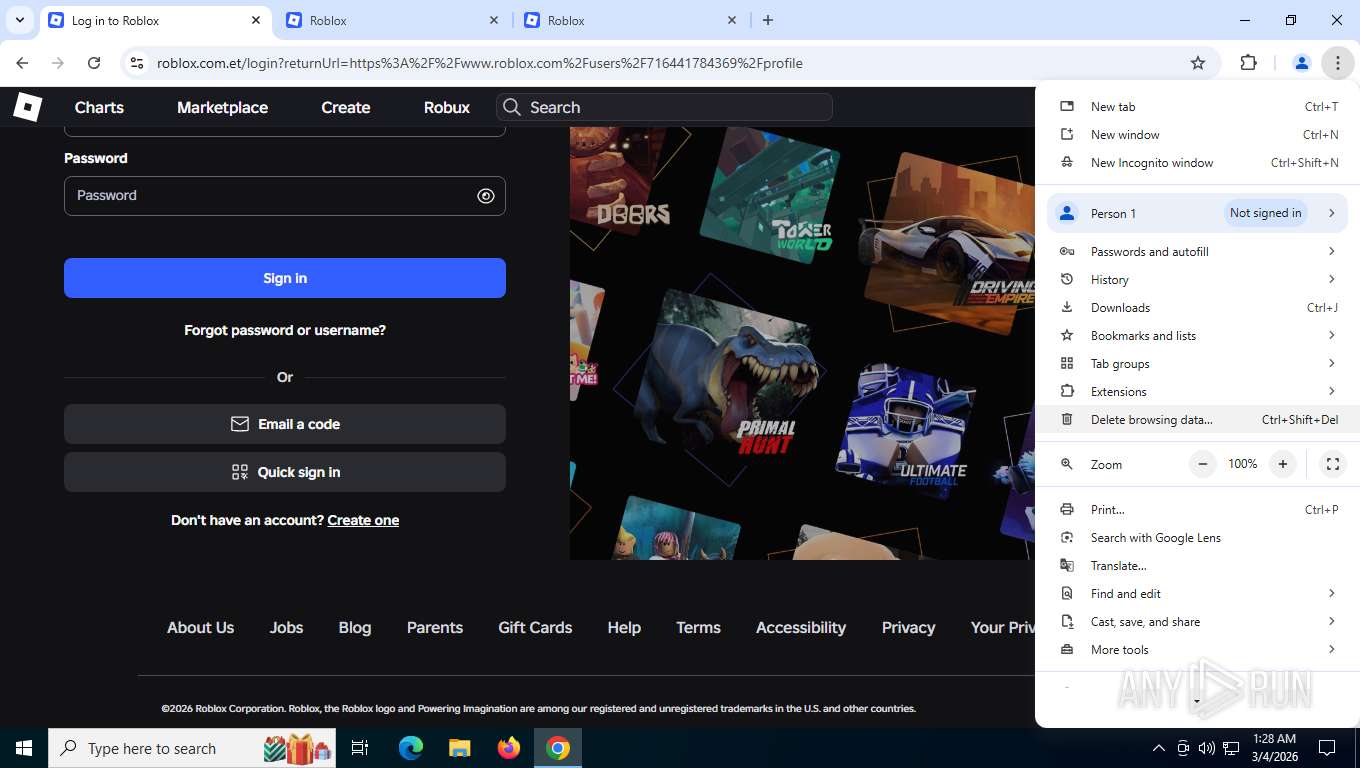The image size is (1360, 768).
Task: Open the Extensions puzzle icon in toolbar
Action: pos(1248,63)
